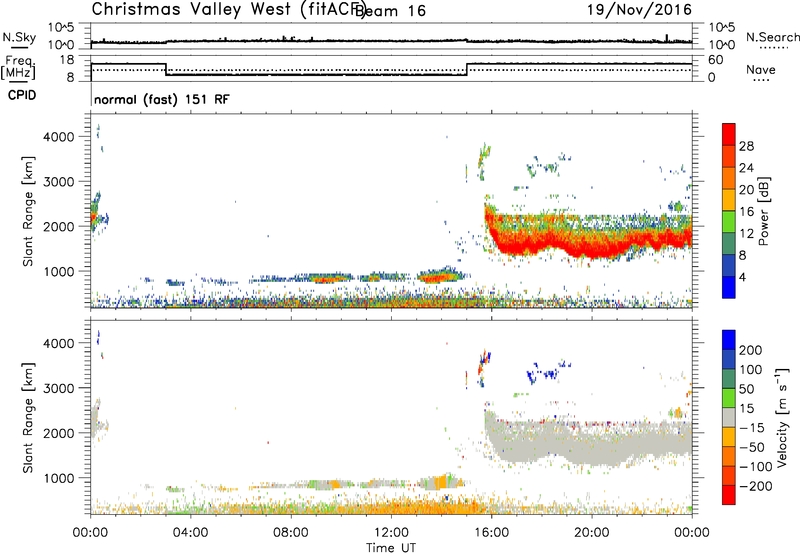Click the '200' tick on Velocity colorbar
The image size is (800, 554).
pos(751,350)
